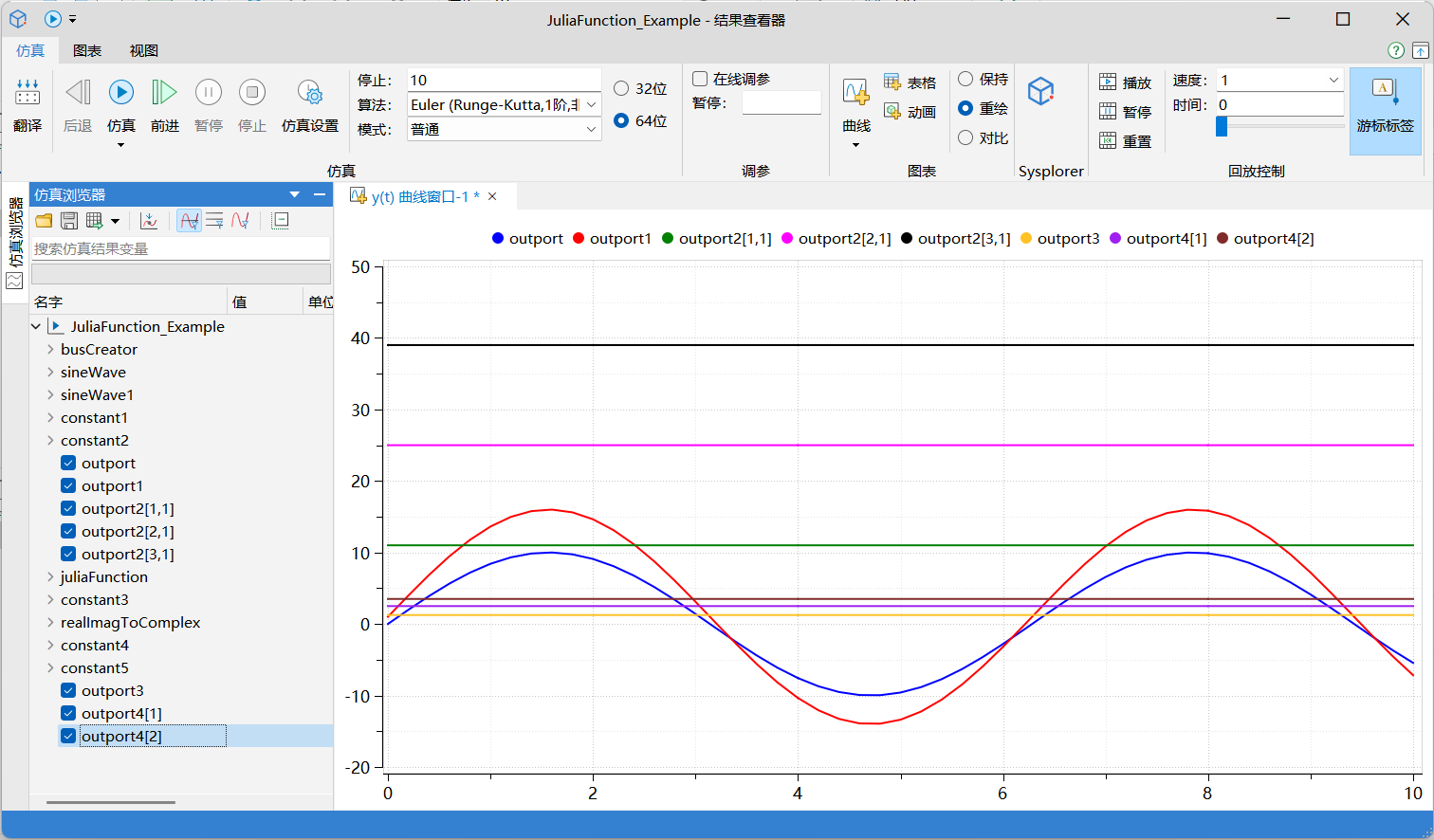Click the 前进 step forward icon
Screen dimensions: 1434x840
(x=164, y=93)
